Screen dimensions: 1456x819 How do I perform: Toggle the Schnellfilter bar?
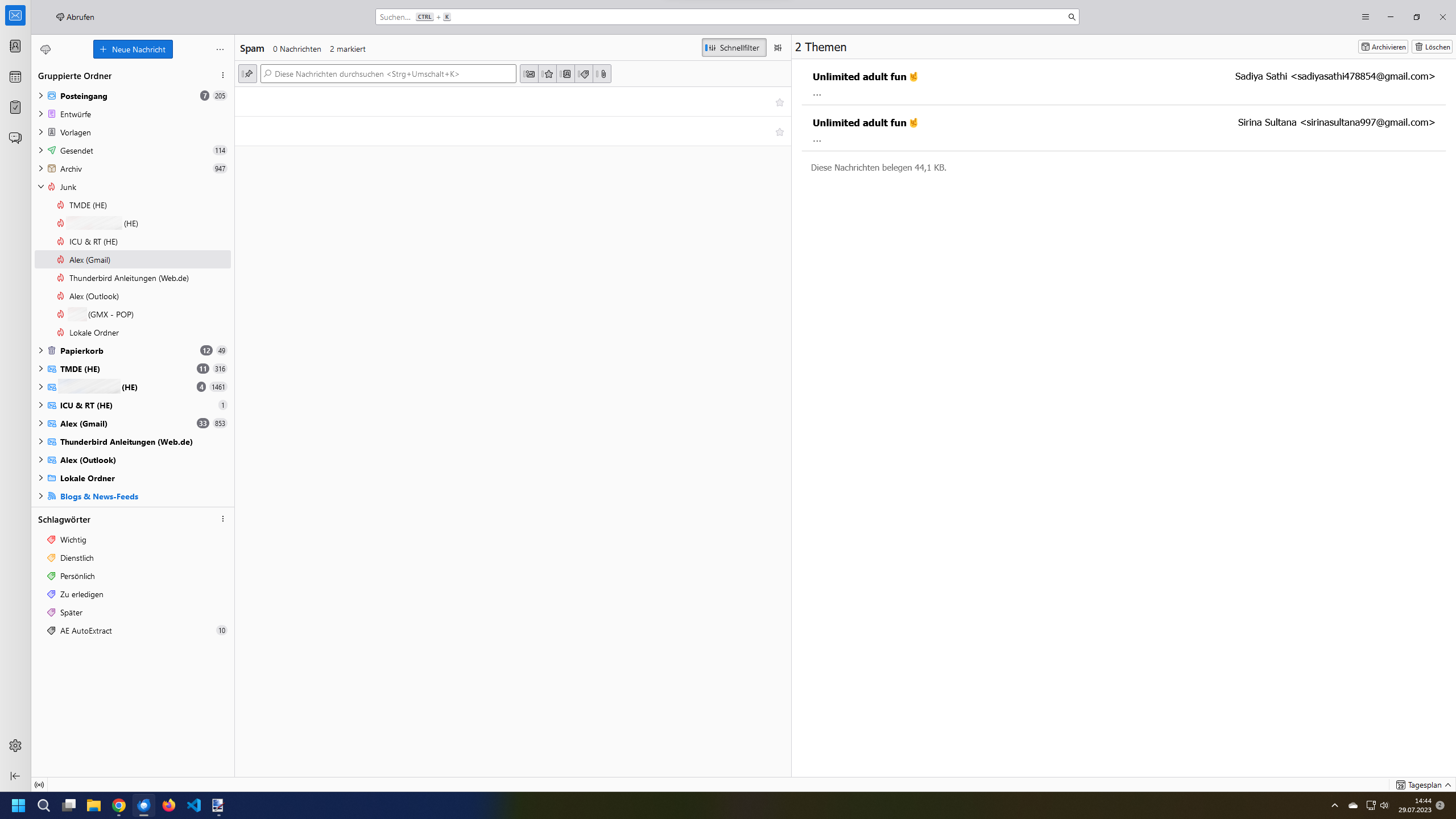coord(734,48)
